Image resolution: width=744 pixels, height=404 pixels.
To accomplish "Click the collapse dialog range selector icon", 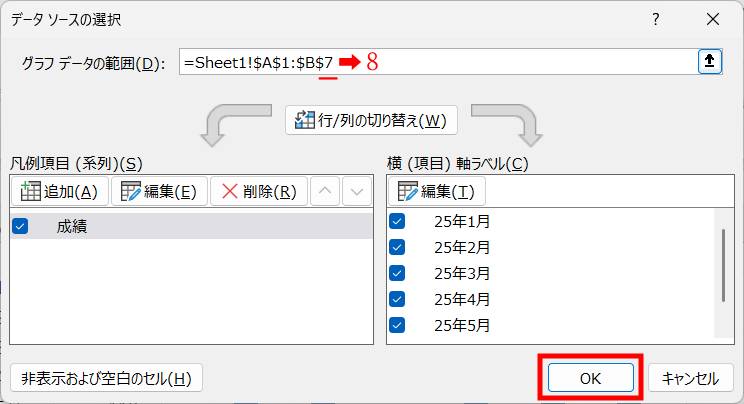I will [x=710, y=62].
